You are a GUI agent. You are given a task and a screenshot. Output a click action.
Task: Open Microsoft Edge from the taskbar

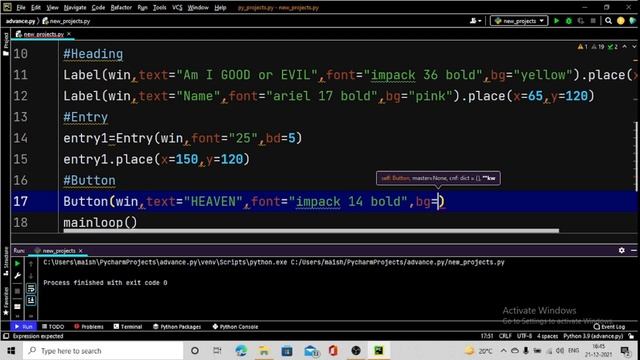coord(241,350)
